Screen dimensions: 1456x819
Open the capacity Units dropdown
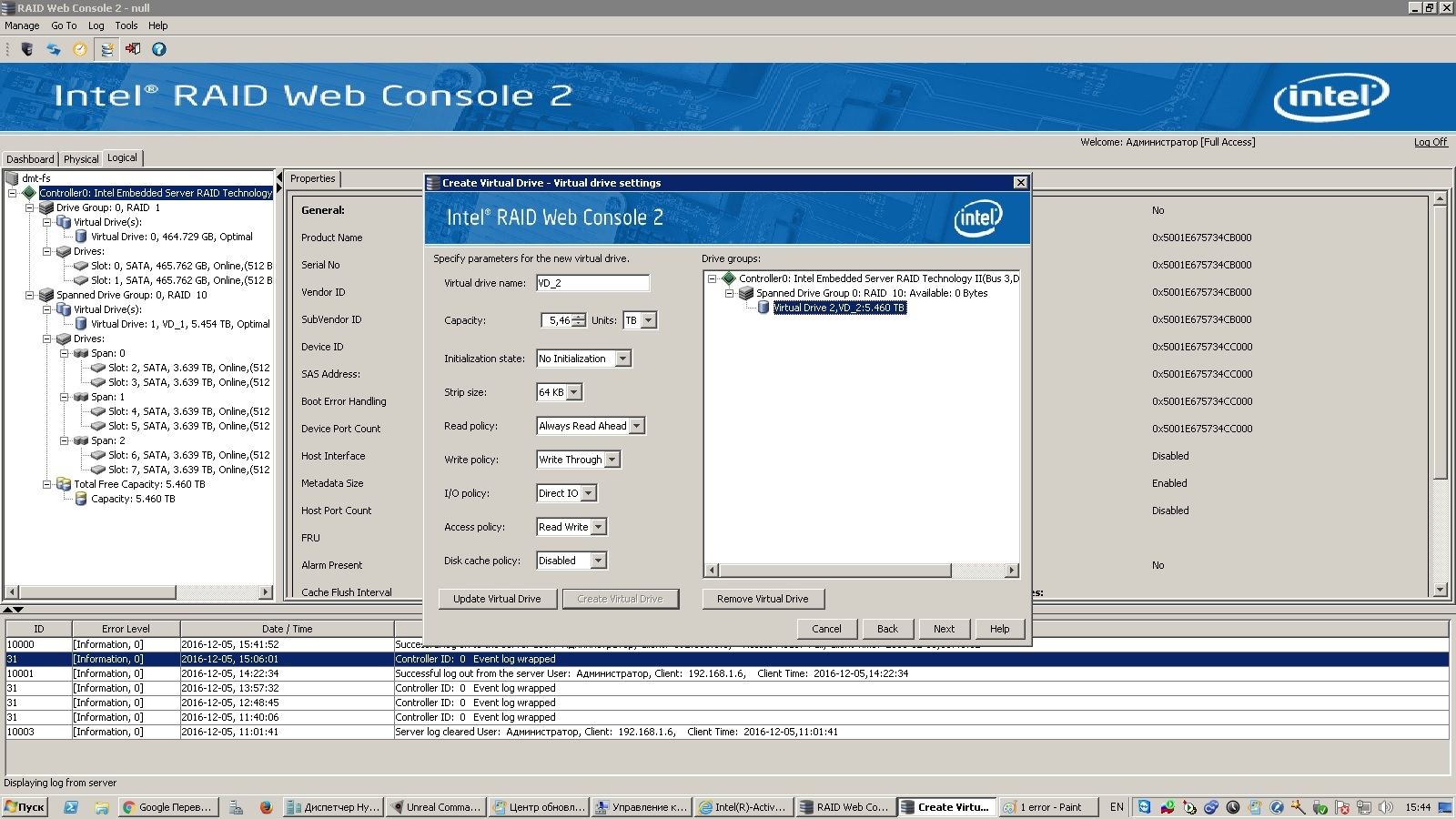648,320
